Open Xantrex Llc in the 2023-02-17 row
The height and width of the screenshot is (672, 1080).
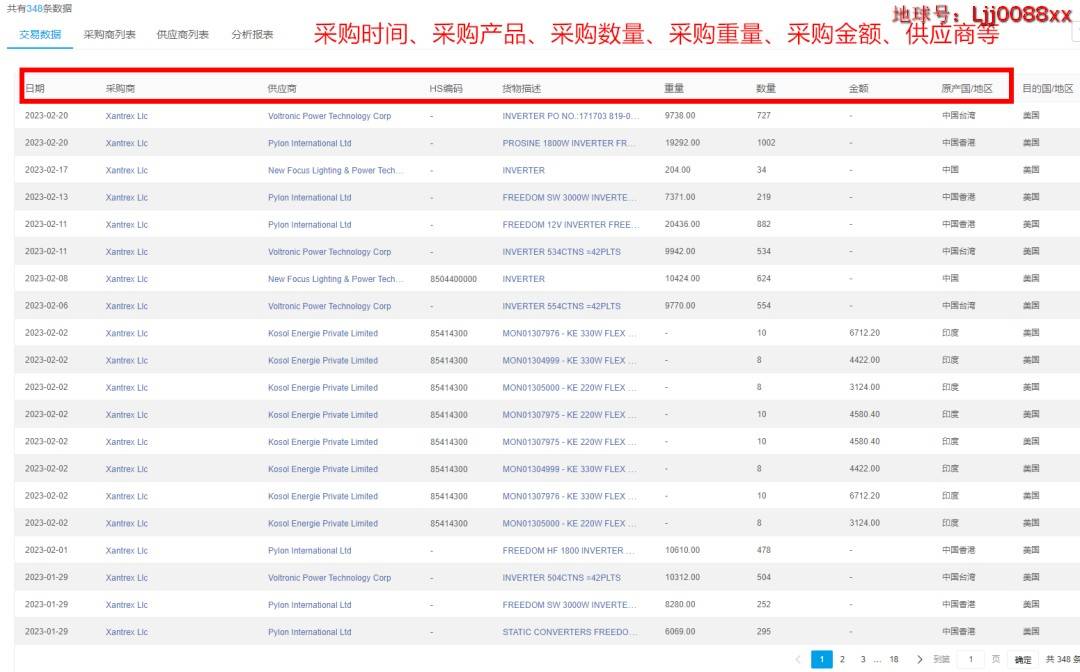[x=127, y=170]
